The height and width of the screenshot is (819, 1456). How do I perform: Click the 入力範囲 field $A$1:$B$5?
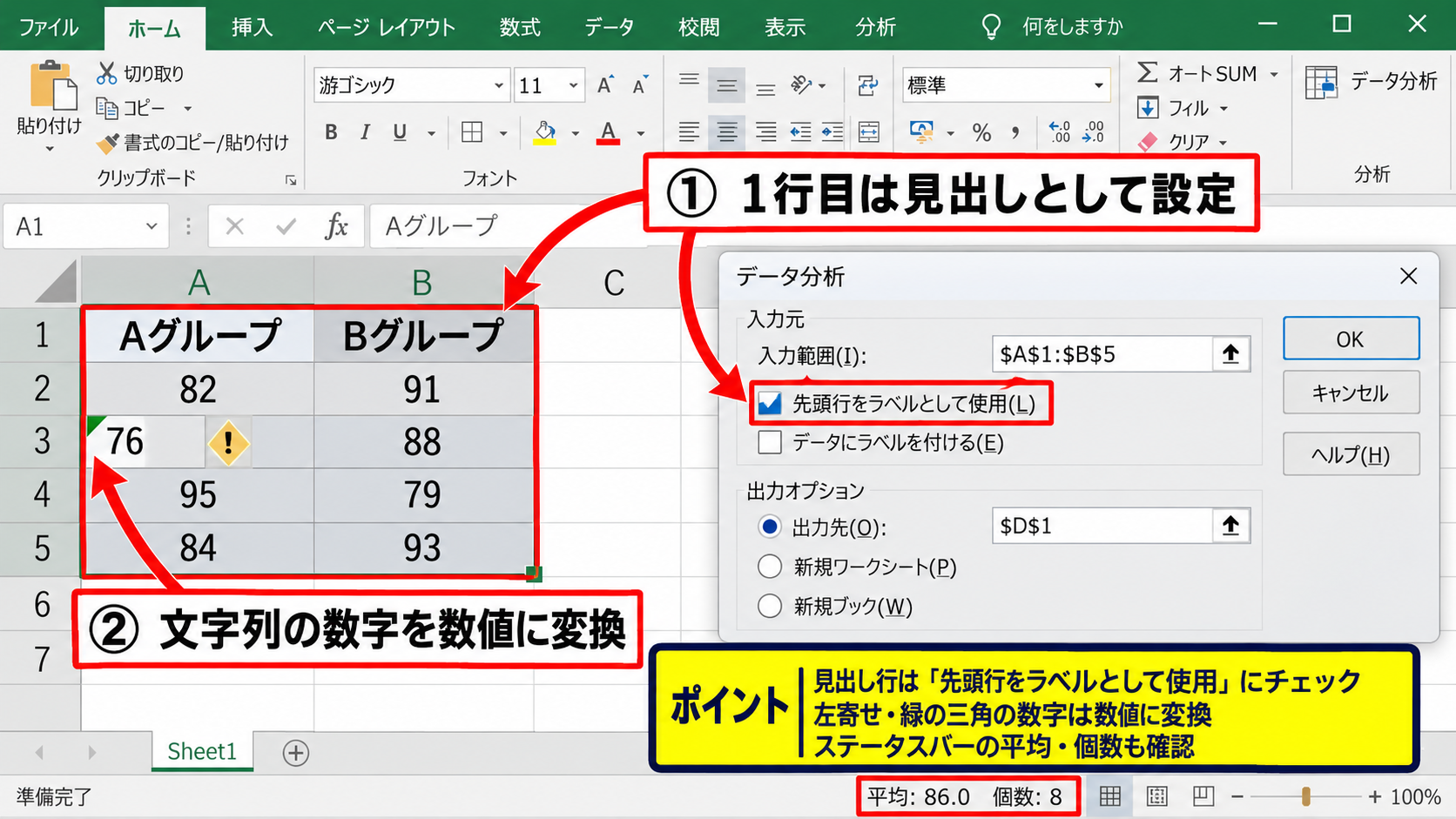coord(1102,354)
